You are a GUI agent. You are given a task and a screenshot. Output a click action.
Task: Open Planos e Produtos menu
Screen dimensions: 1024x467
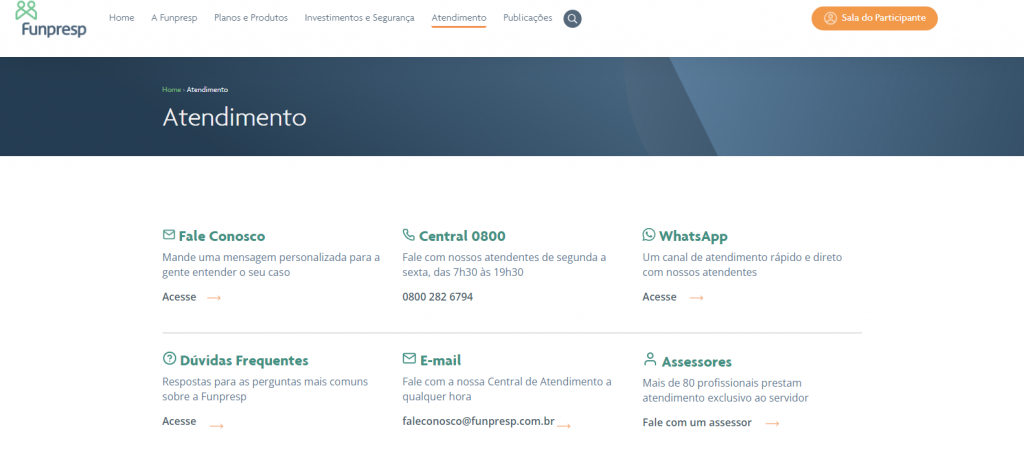coord(250,18)
